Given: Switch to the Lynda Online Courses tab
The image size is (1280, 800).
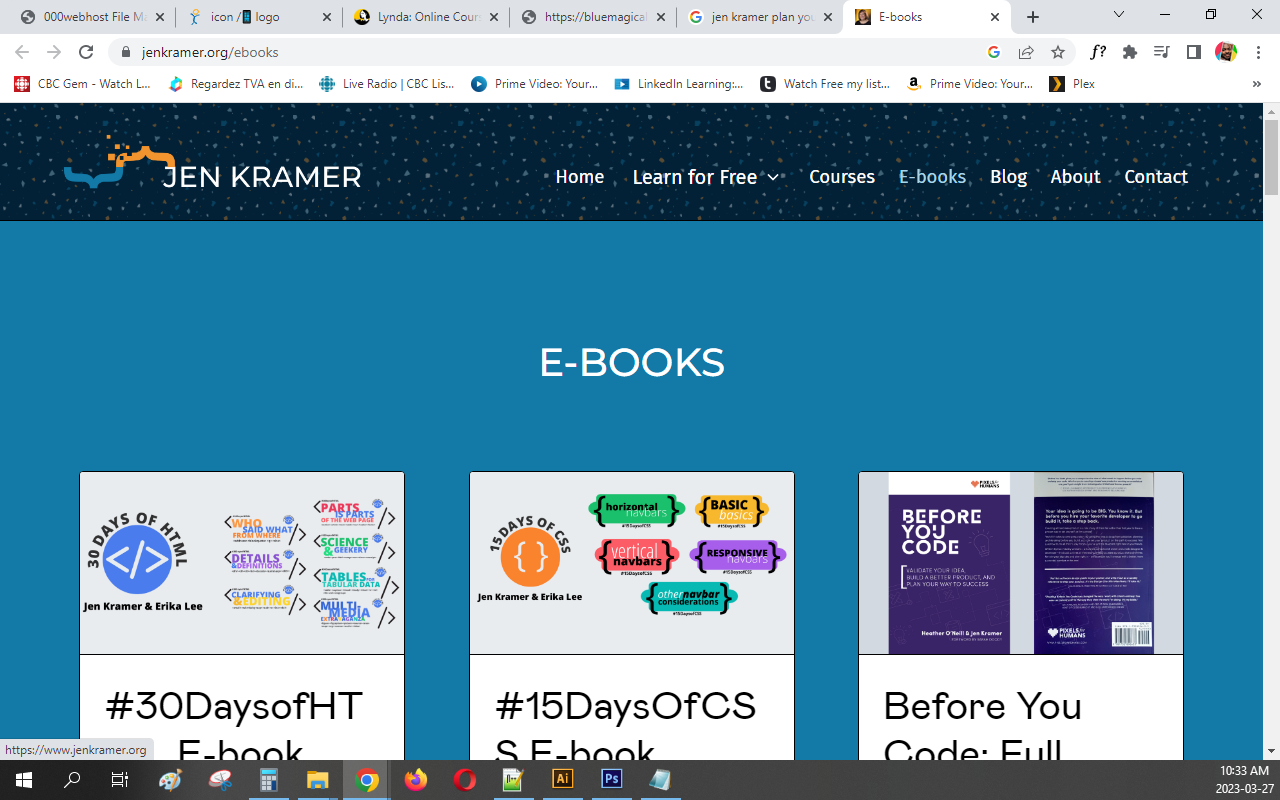Looking at the screenshot, I should click(x=425, y=17).
